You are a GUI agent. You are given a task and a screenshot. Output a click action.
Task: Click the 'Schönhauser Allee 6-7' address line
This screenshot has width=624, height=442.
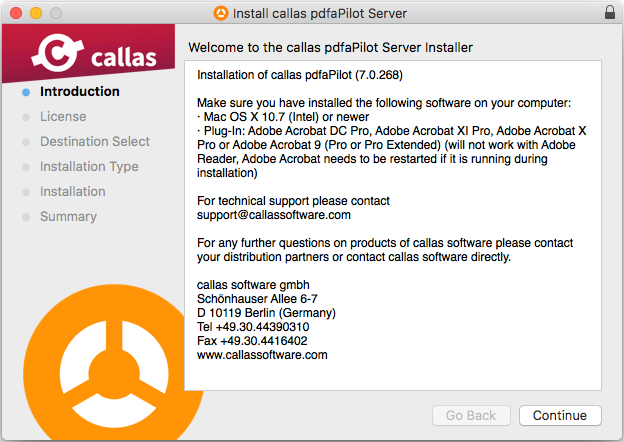[x=257, y=299]
